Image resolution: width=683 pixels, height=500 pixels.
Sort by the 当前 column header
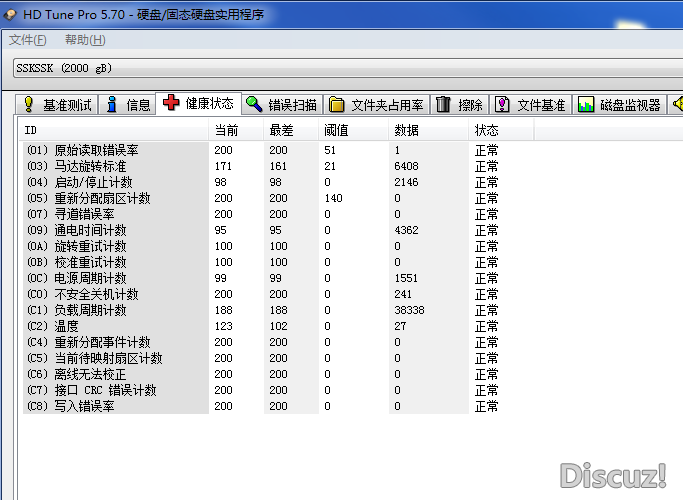click(x=236, y=130)
